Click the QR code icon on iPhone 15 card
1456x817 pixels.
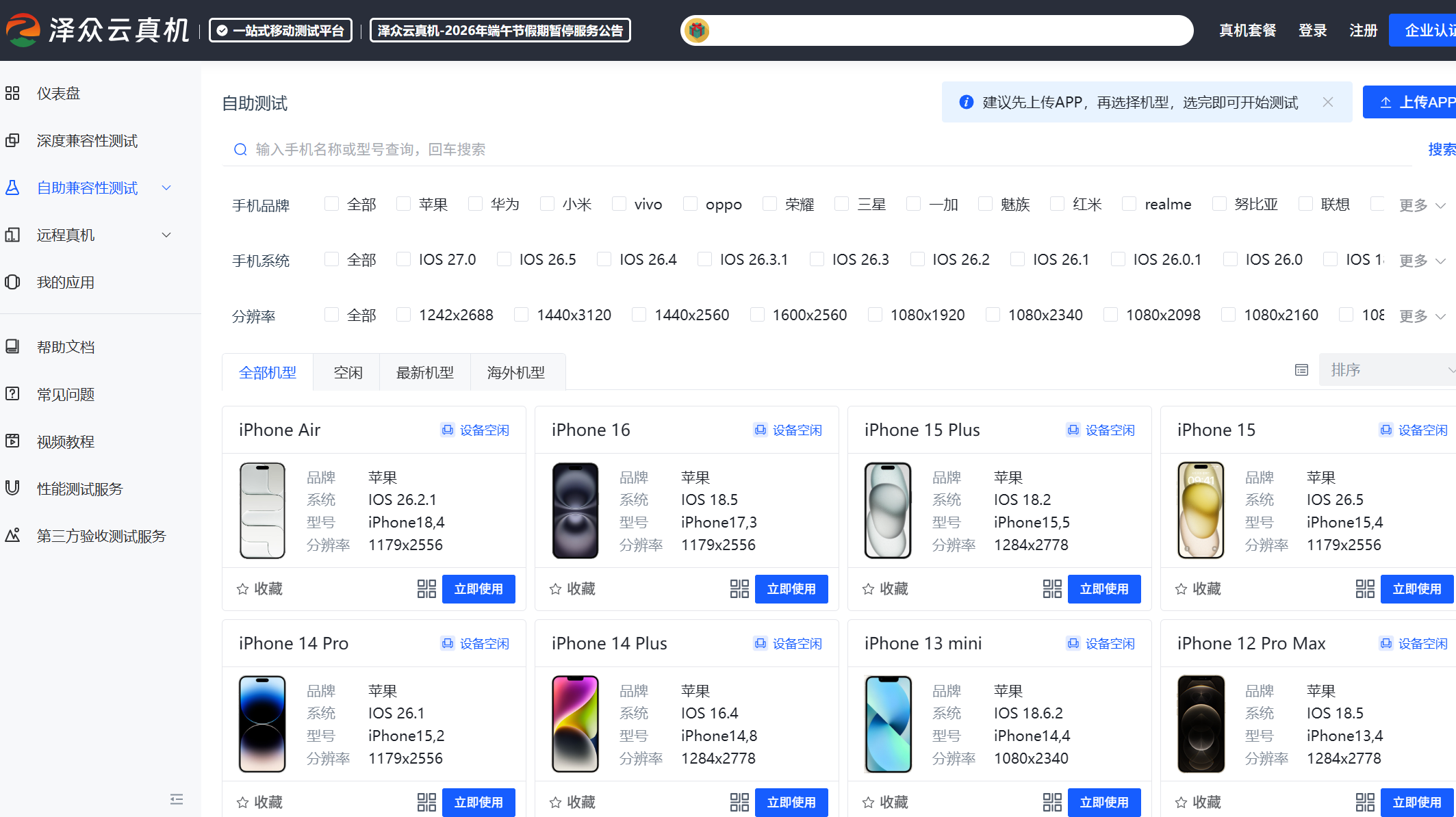pos(1365,589)
